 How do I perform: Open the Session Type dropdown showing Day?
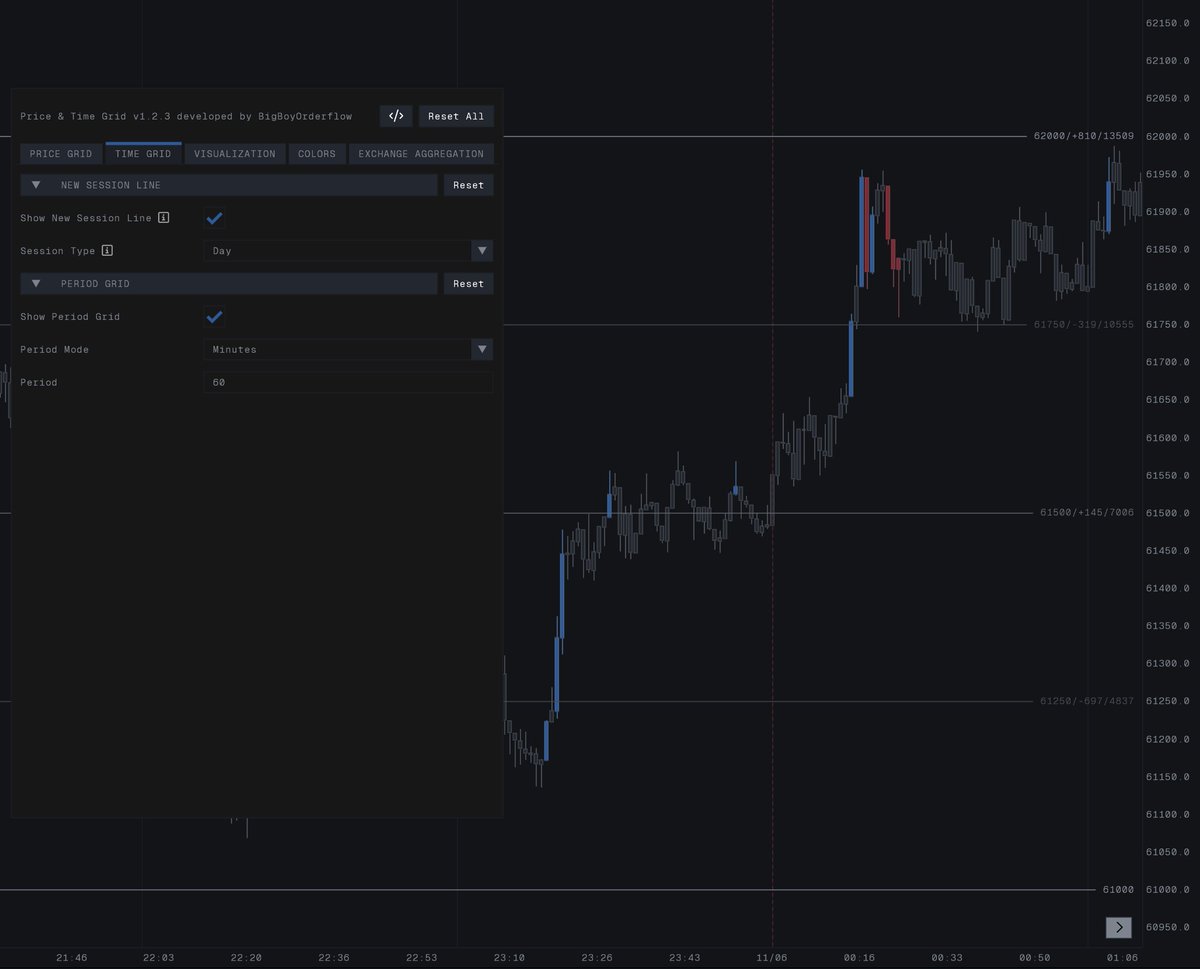348,251
